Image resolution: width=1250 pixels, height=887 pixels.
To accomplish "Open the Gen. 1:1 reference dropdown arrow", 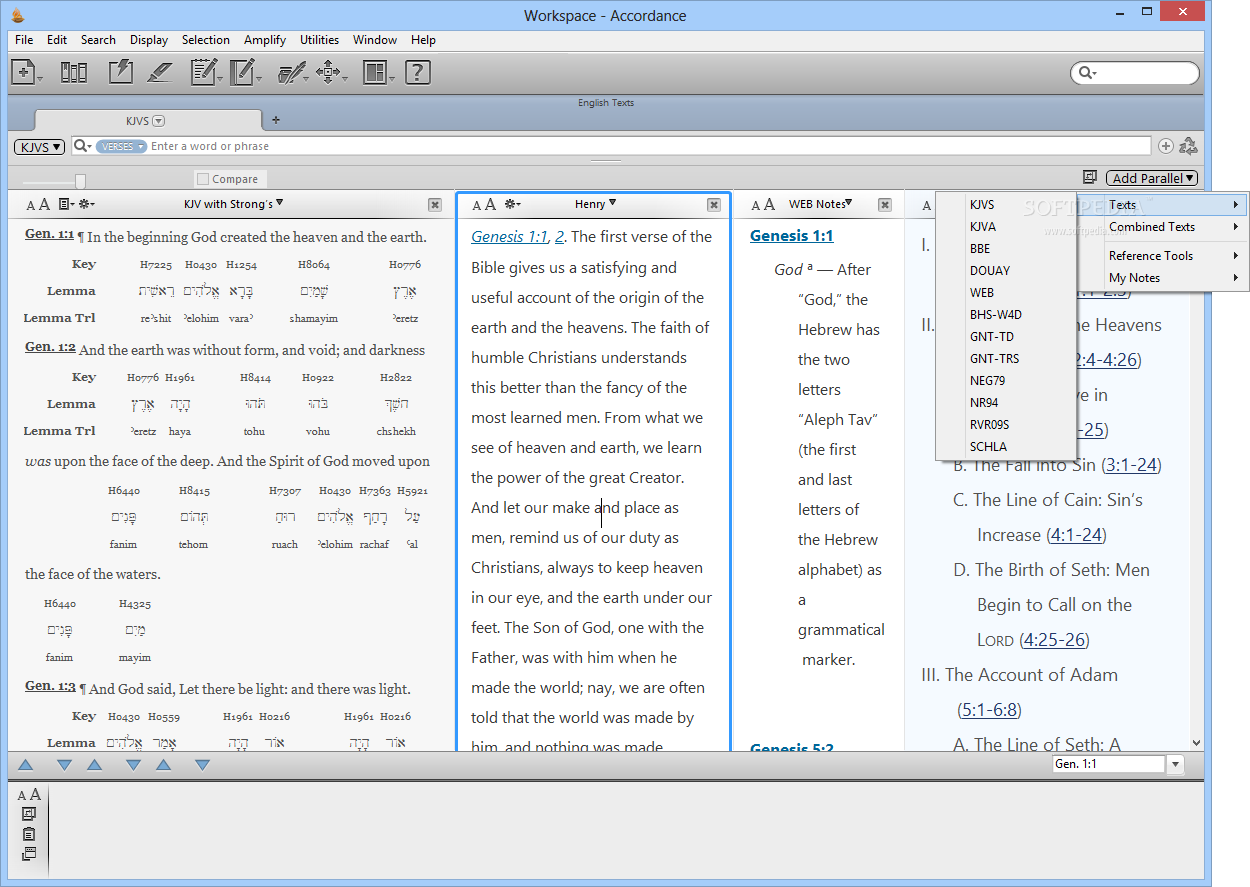I will pyautogui.click(x=1175, y=764).
